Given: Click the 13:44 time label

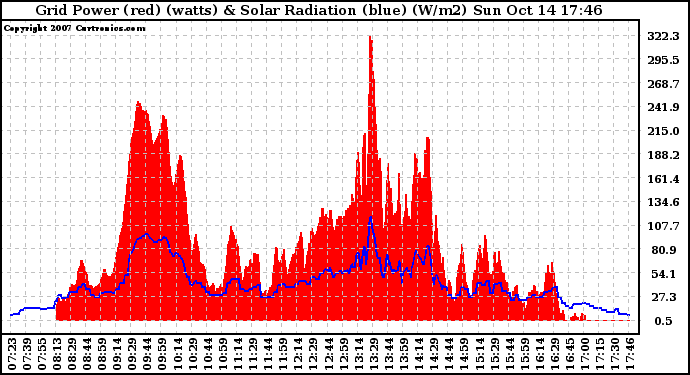Looking at the screenshot, I should click(x=389, y=354).
